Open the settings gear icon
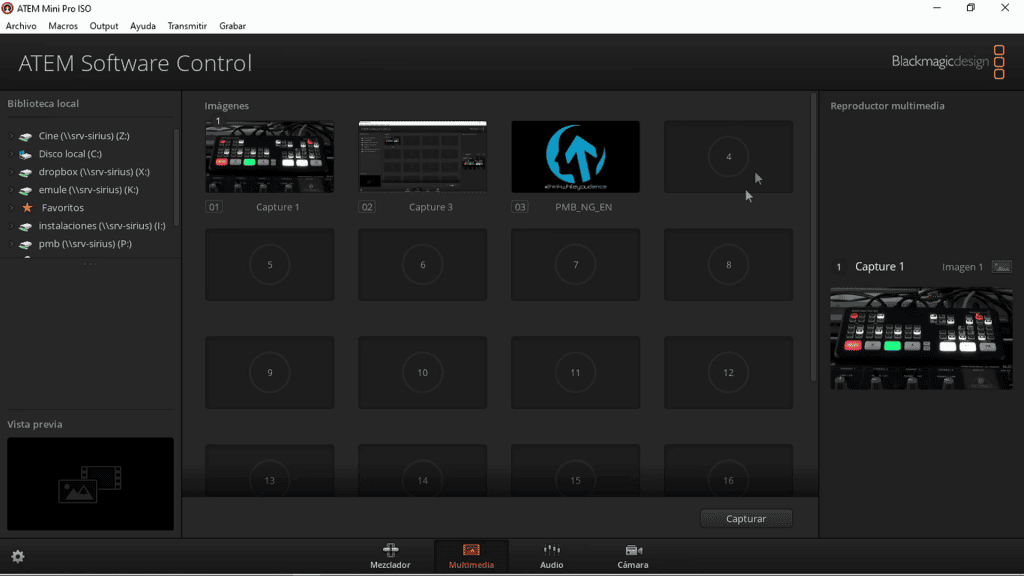Viewport: 1024px width, 576px height. point(18,556)
